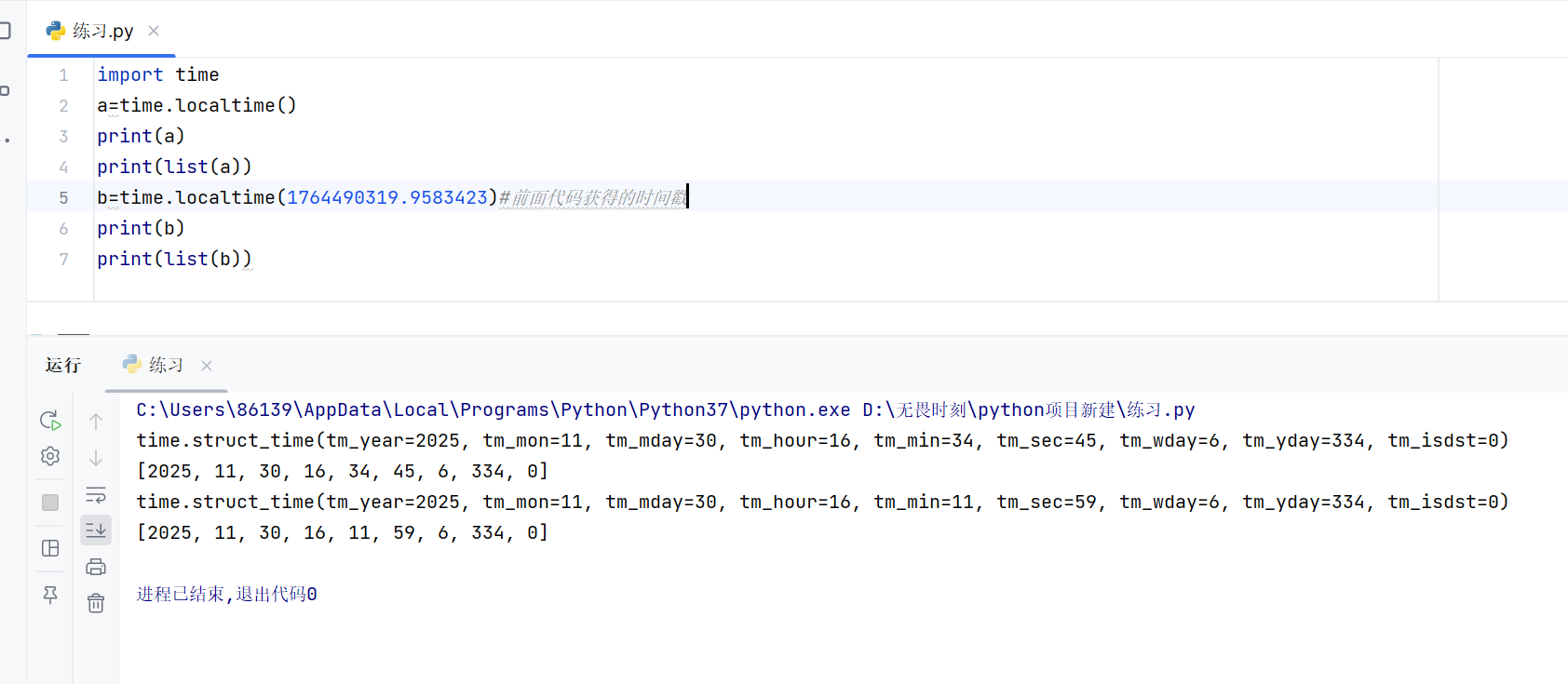Jump down the stack trace with down arrow
Image resolution: width=1568 pixels, height=684 pixels.
pyautogui.click(x=96, y=458)
